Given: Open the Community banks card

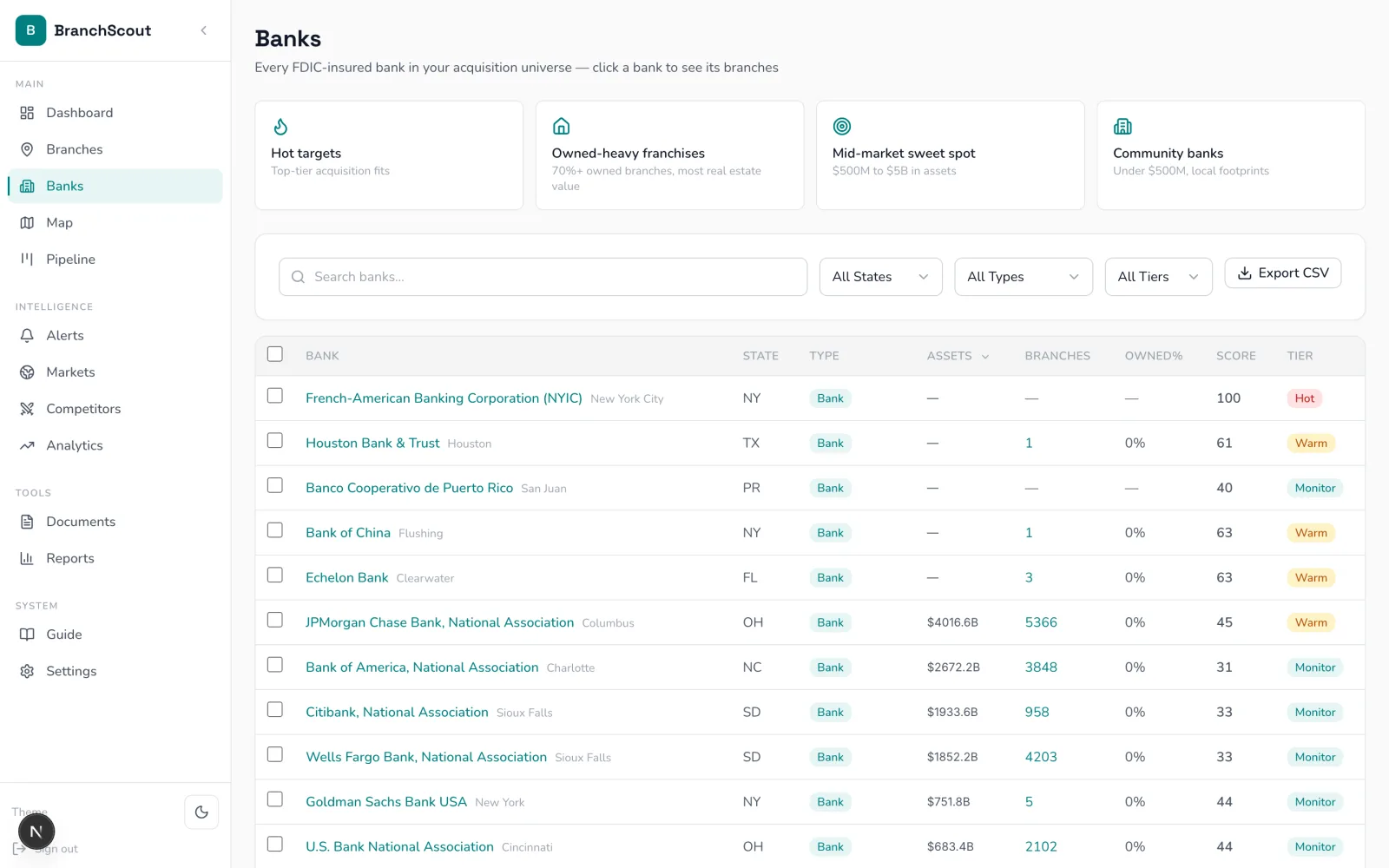Looking at the screenshot, I should [x=1231, y=155].
